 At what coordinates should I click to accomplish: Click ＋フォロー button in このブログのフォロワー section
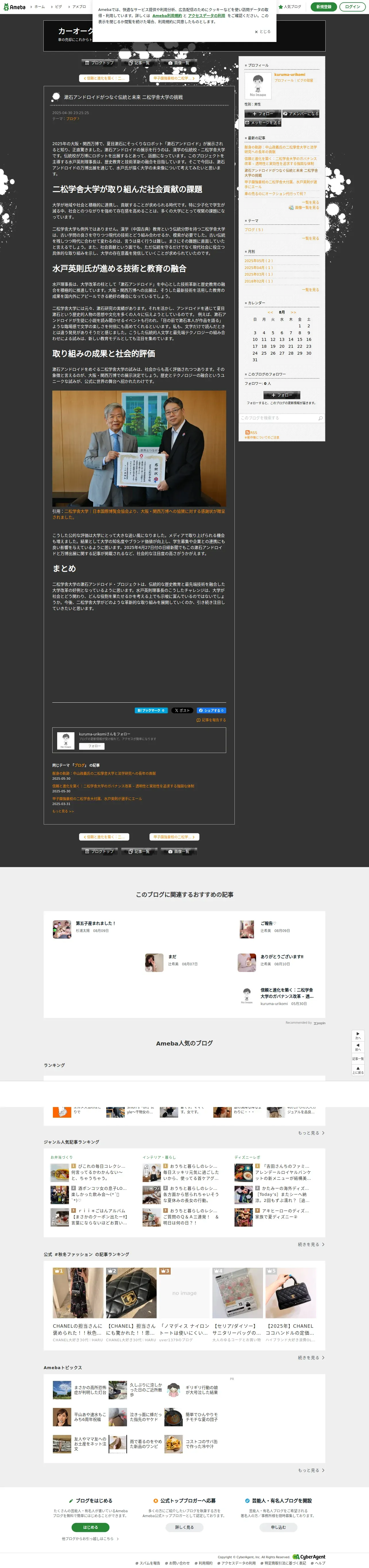(x=281, y=395)
